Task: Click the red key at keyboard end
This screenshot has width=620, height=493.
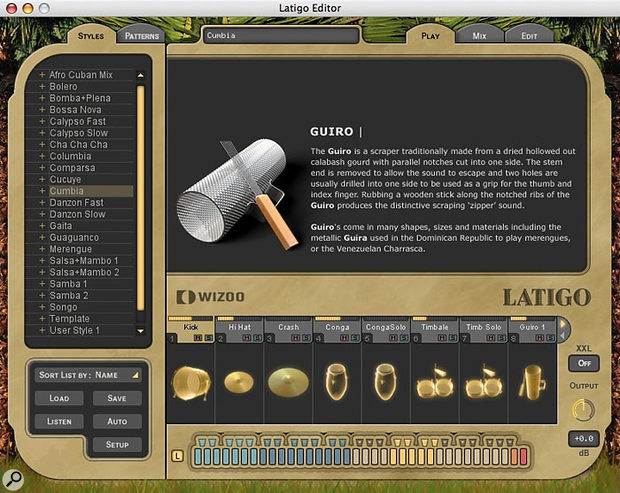Action: (x=524, y=456)
